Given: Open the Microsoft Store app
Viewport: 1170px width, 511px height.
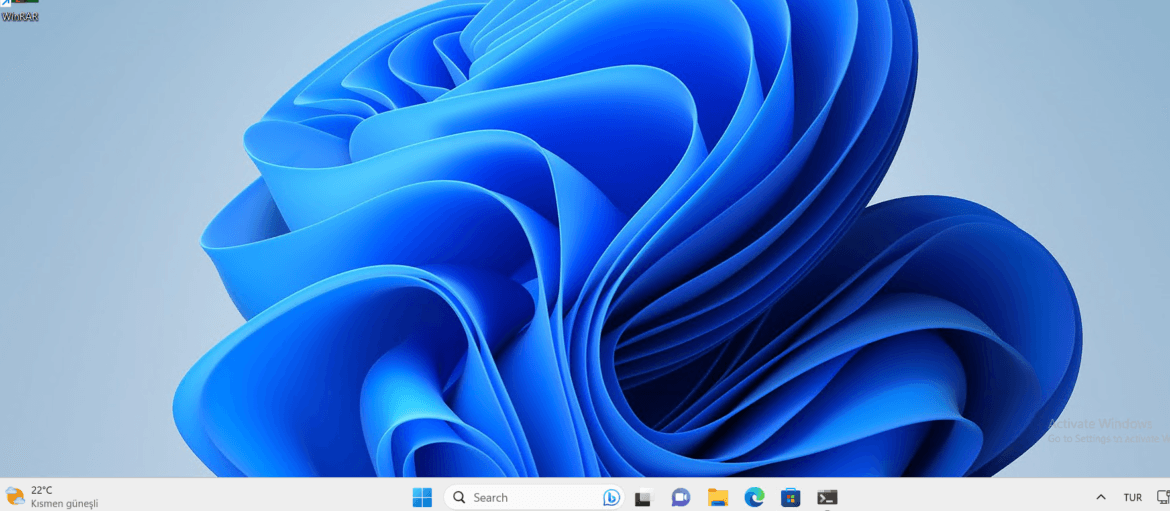Looking at the screenshot, I should point(790,497).
